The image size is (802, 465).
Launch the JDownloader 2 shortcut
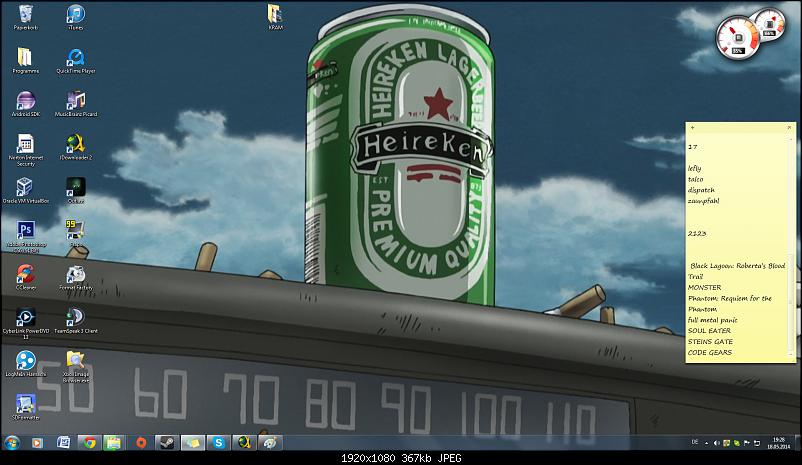[76, 147]
